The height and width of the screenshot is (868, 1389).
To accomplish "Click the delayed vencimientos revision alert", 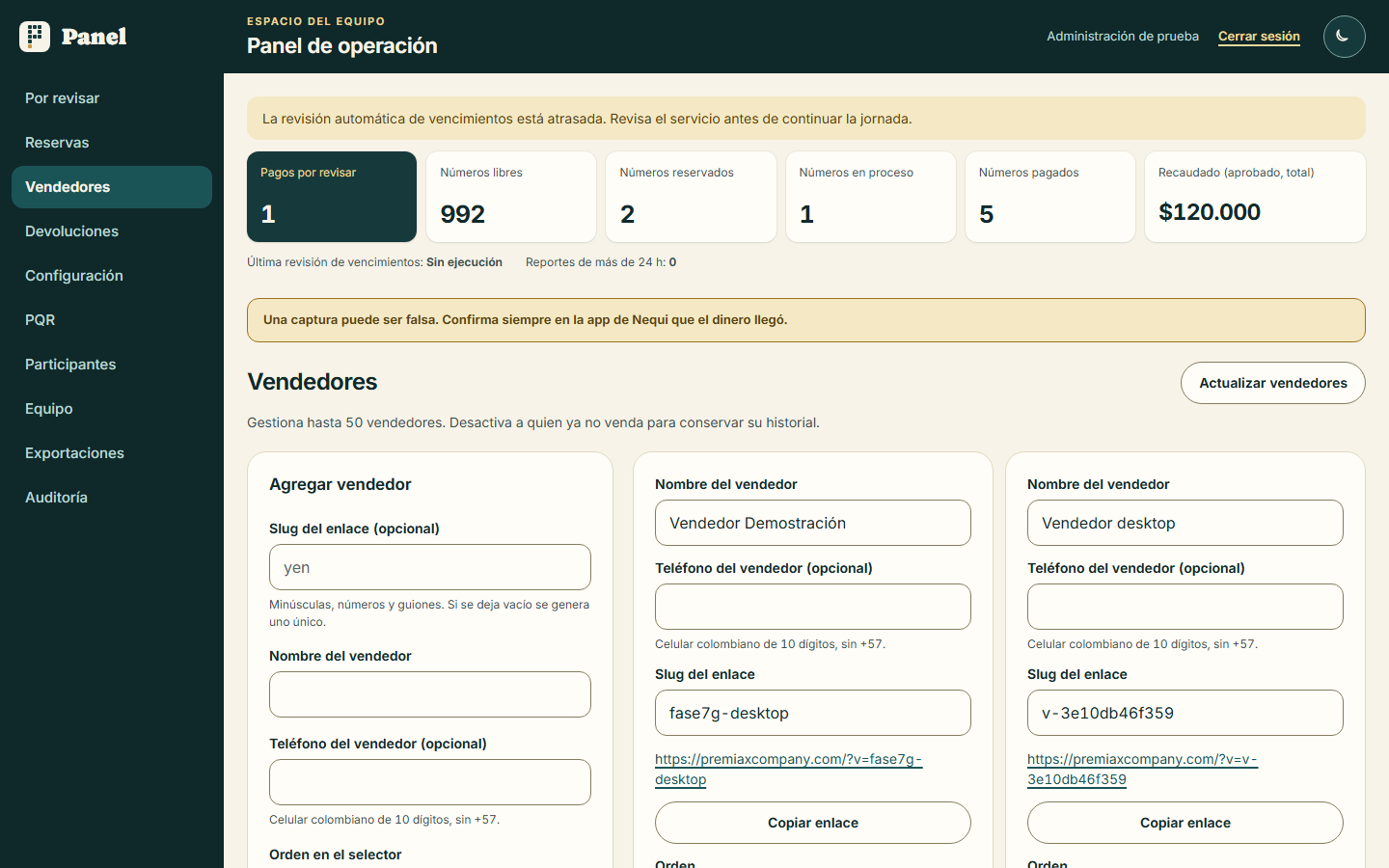I will tap(806, 119).
